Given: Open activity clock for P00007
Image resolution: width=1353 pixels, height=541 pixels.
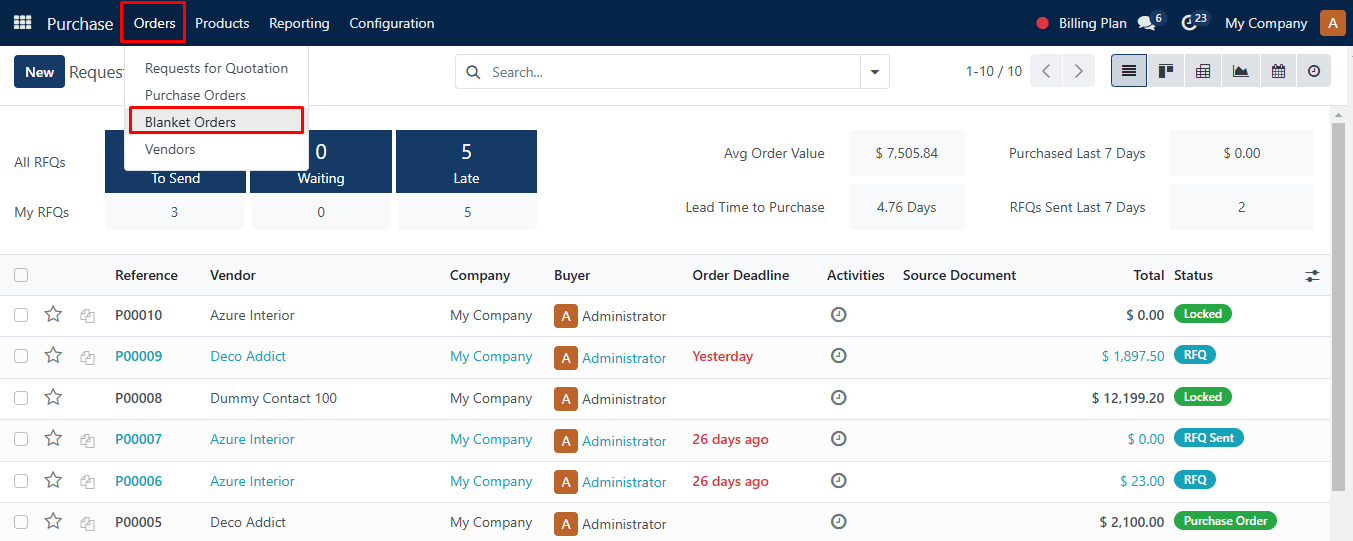Looking at the screenshot, I should pyautogui.click(x=839, y=439).
